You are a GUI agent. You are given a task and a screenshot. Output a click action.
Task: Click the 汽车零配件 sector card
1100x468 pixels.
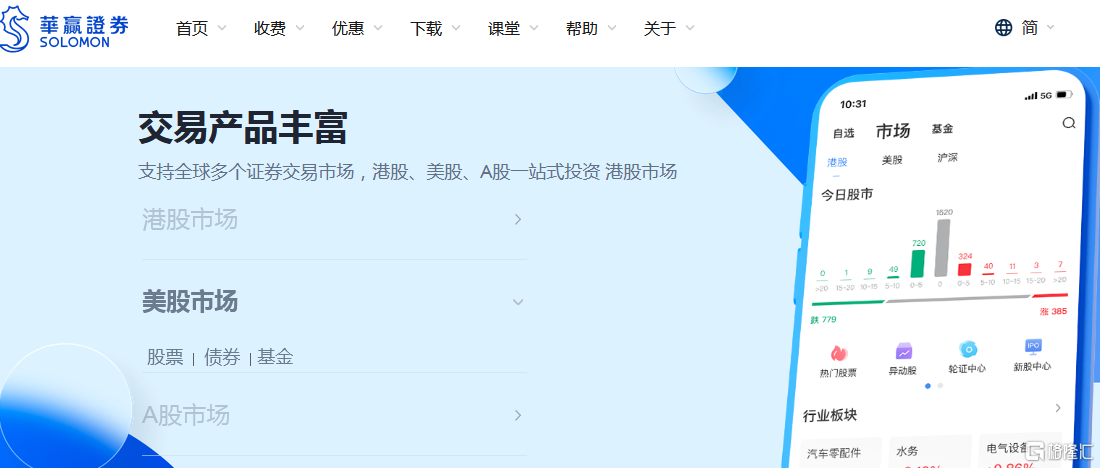coord(842,453)
